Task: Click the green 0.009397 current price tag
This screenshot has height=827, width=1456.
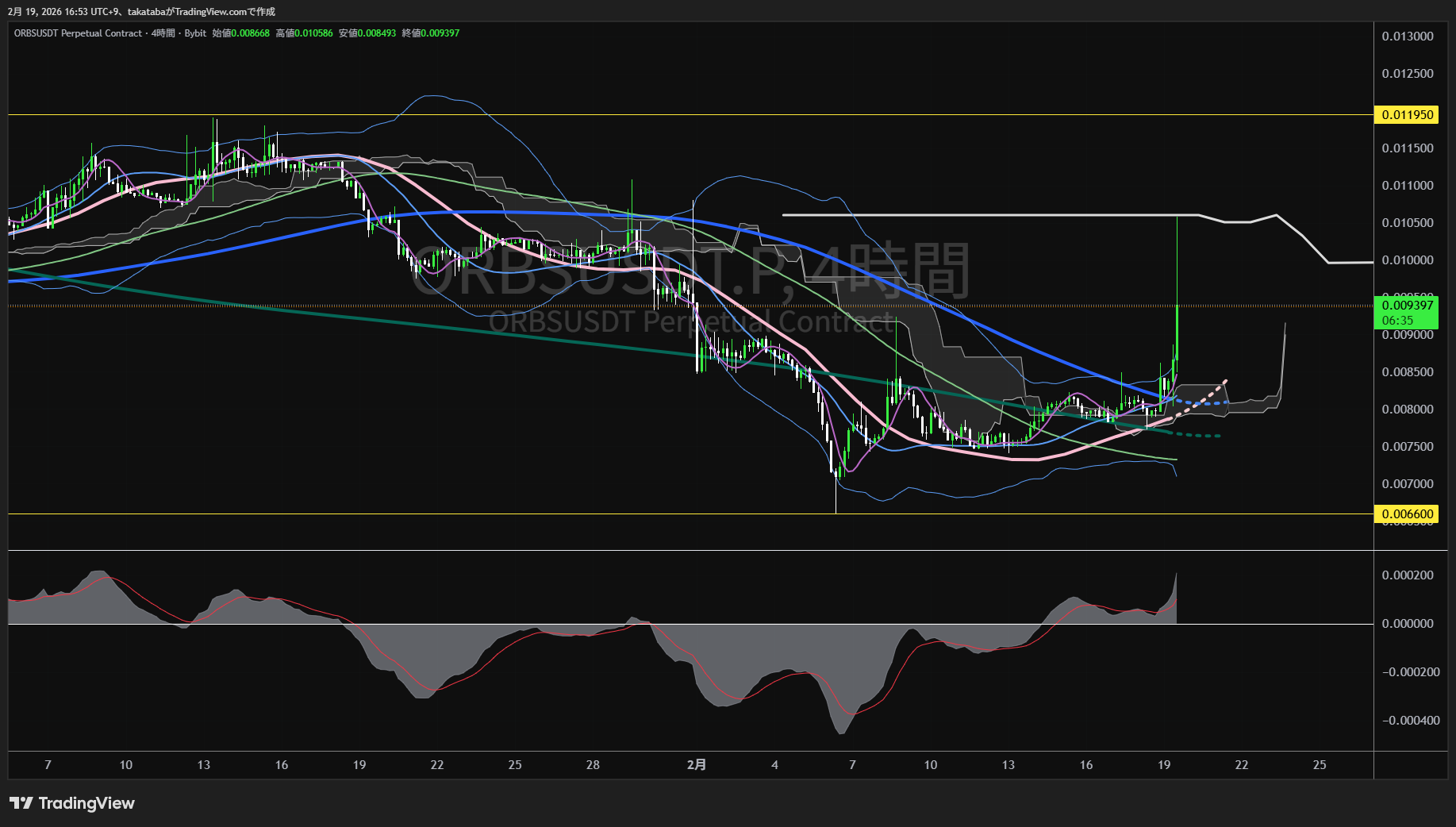Action: pyautogui.click(x=1407, y=306)
